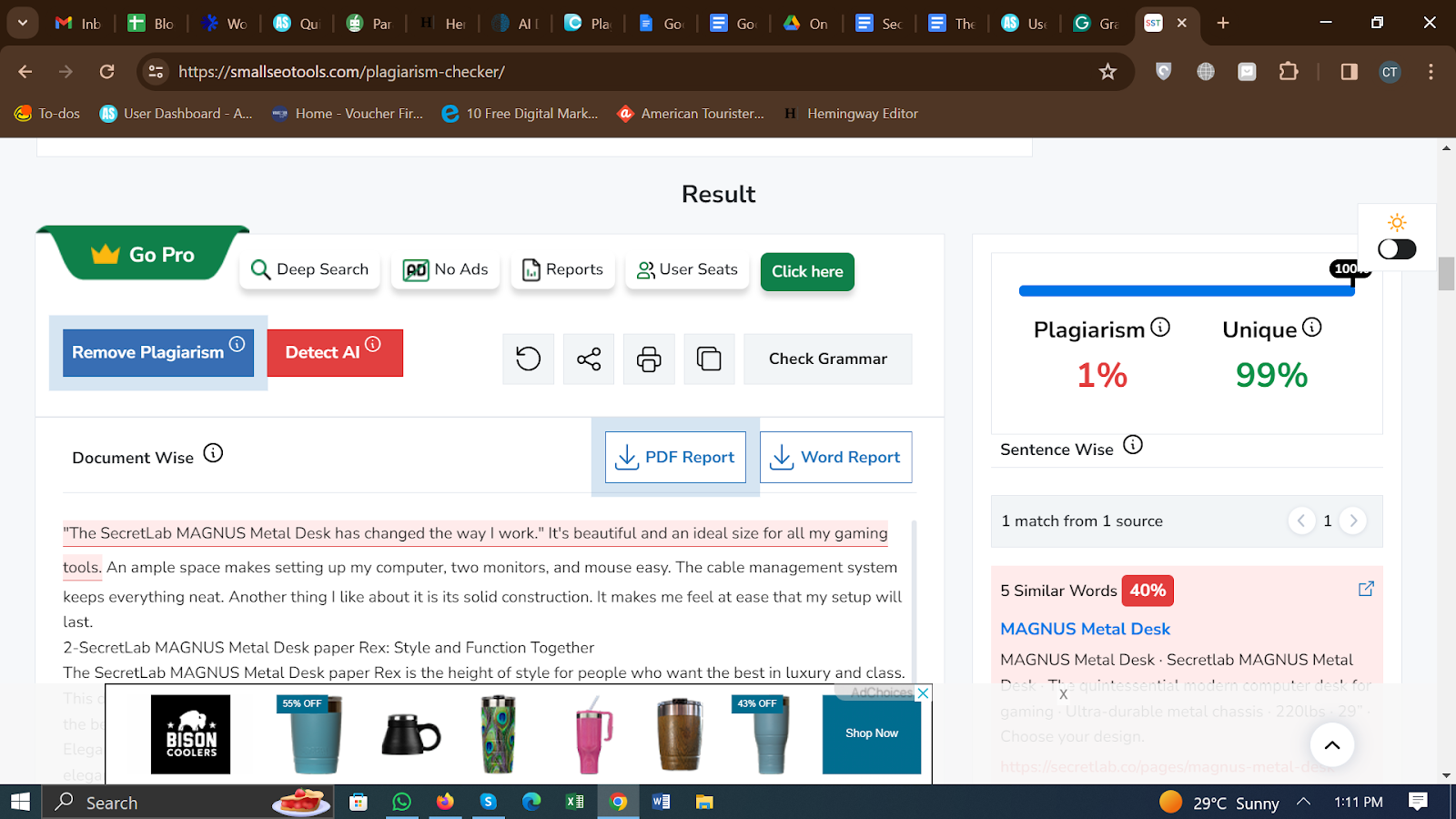
Task: Go to next matched source arrow
Action: [x=1353, y=521]
